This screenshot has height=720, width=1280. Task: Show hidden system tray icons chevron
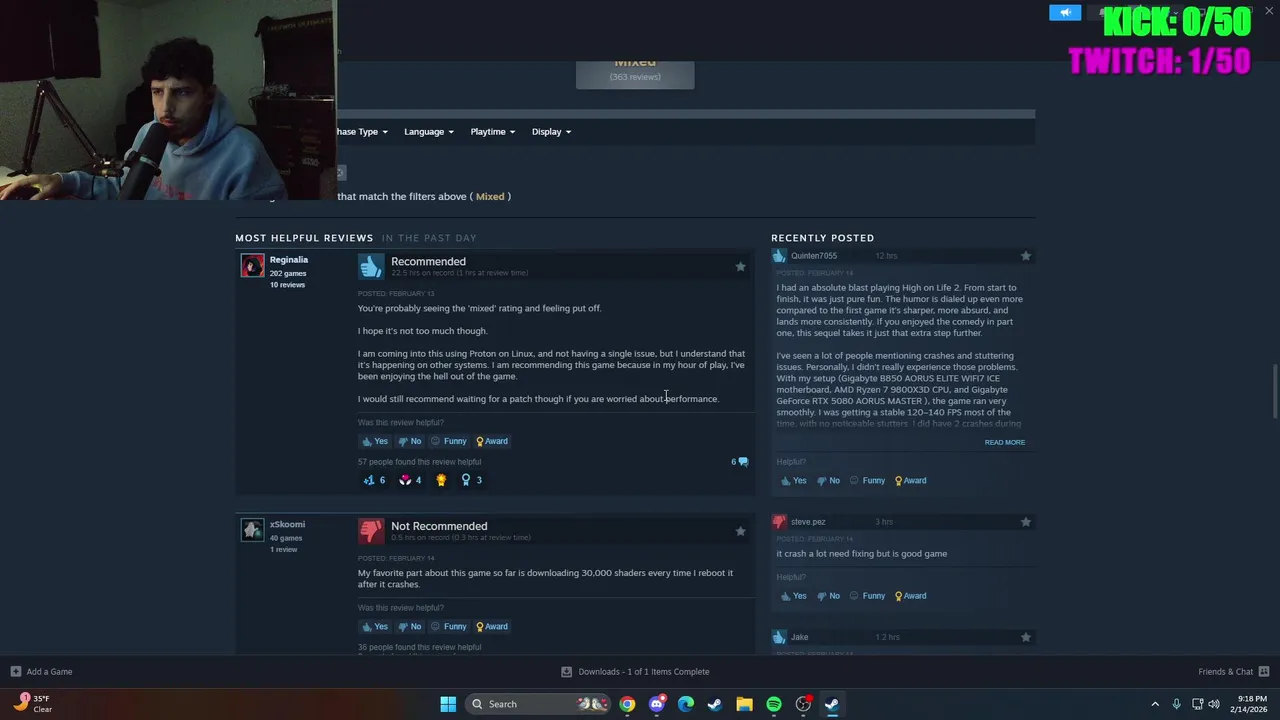1155,704
